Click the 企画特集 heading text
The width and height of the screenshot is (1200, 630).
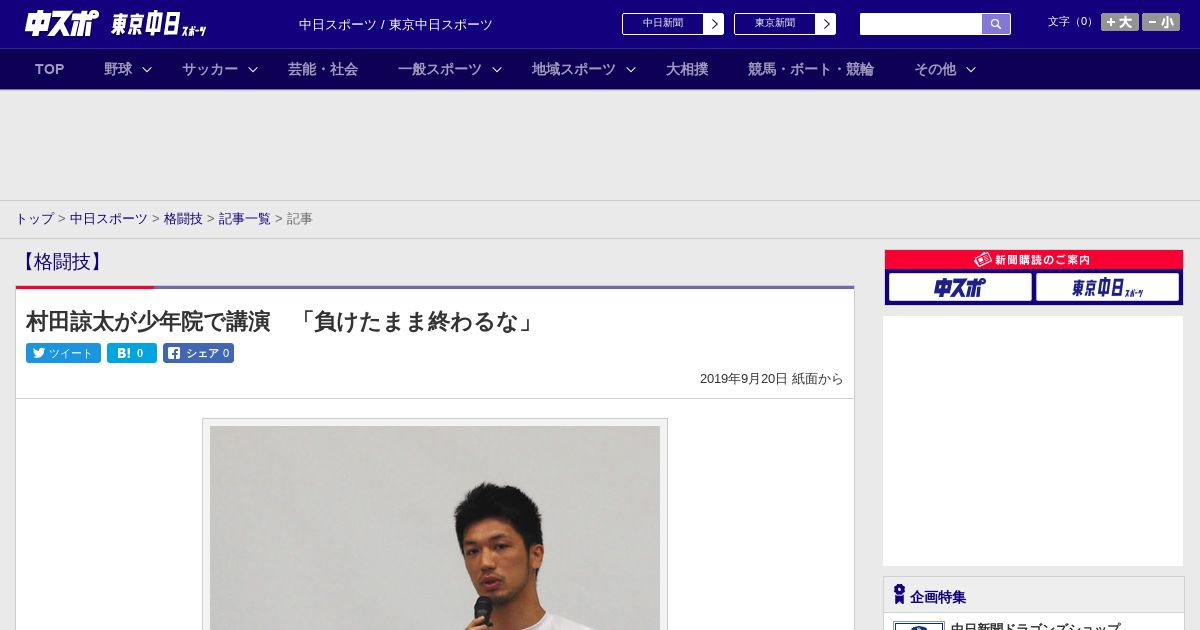938,597
